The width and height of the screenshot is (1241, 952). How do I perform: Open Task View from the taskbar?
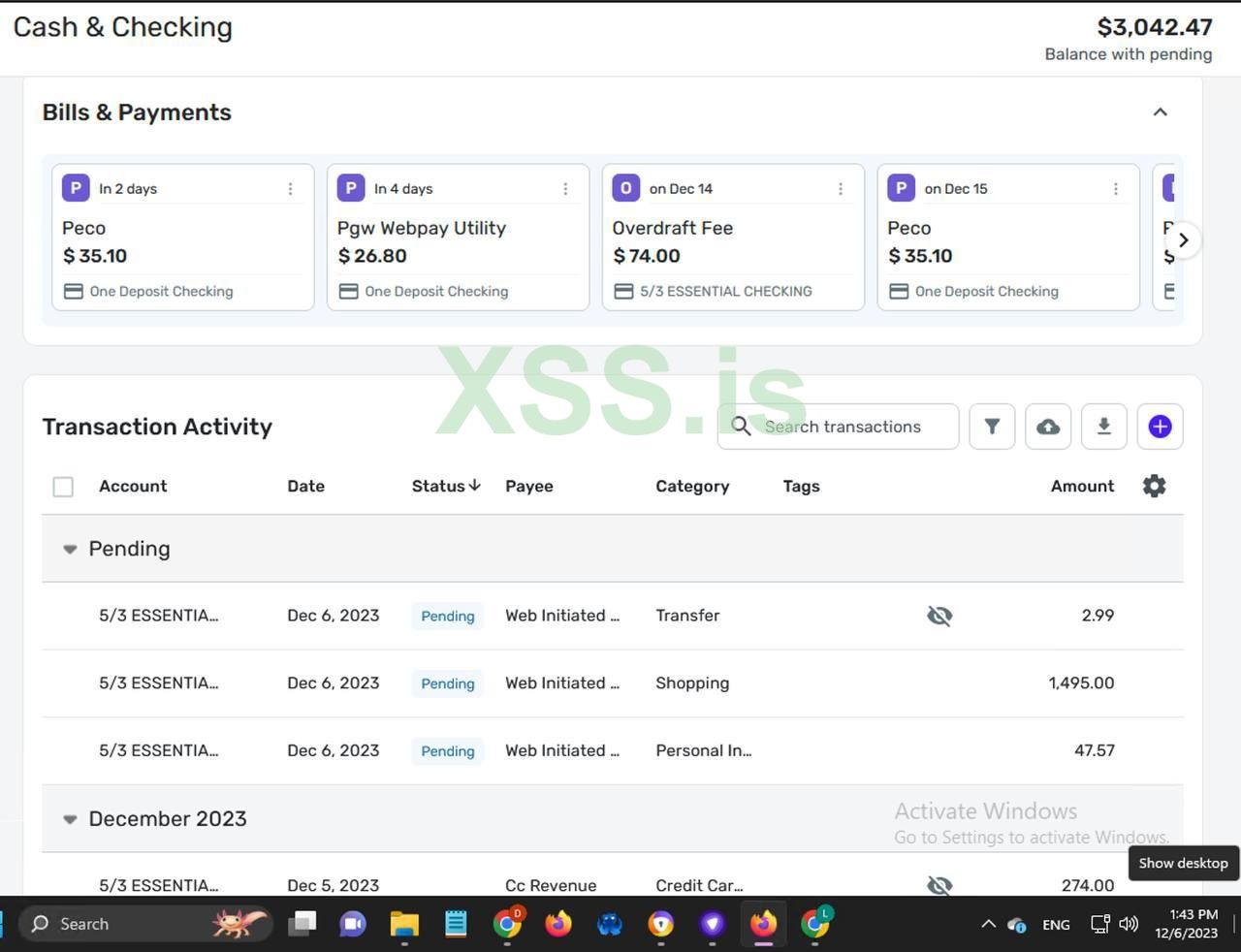302,924
